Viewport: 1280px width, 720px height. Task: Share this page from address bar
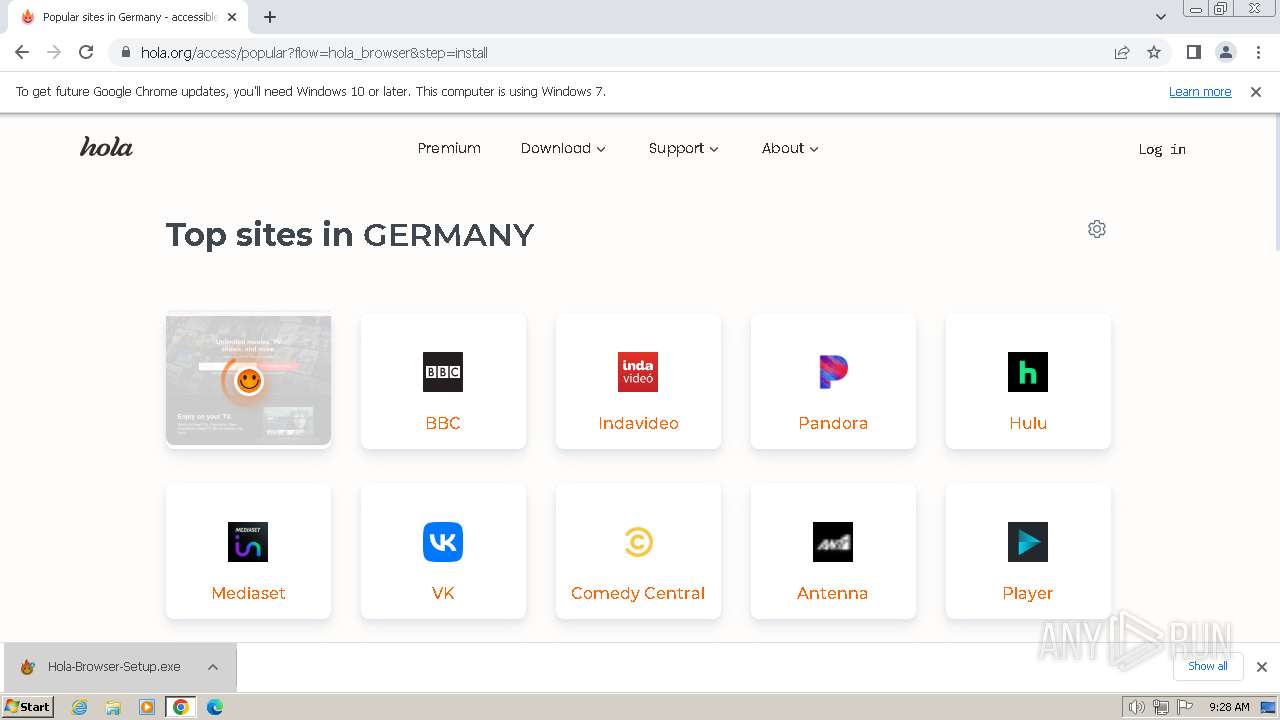(1122, 52)
